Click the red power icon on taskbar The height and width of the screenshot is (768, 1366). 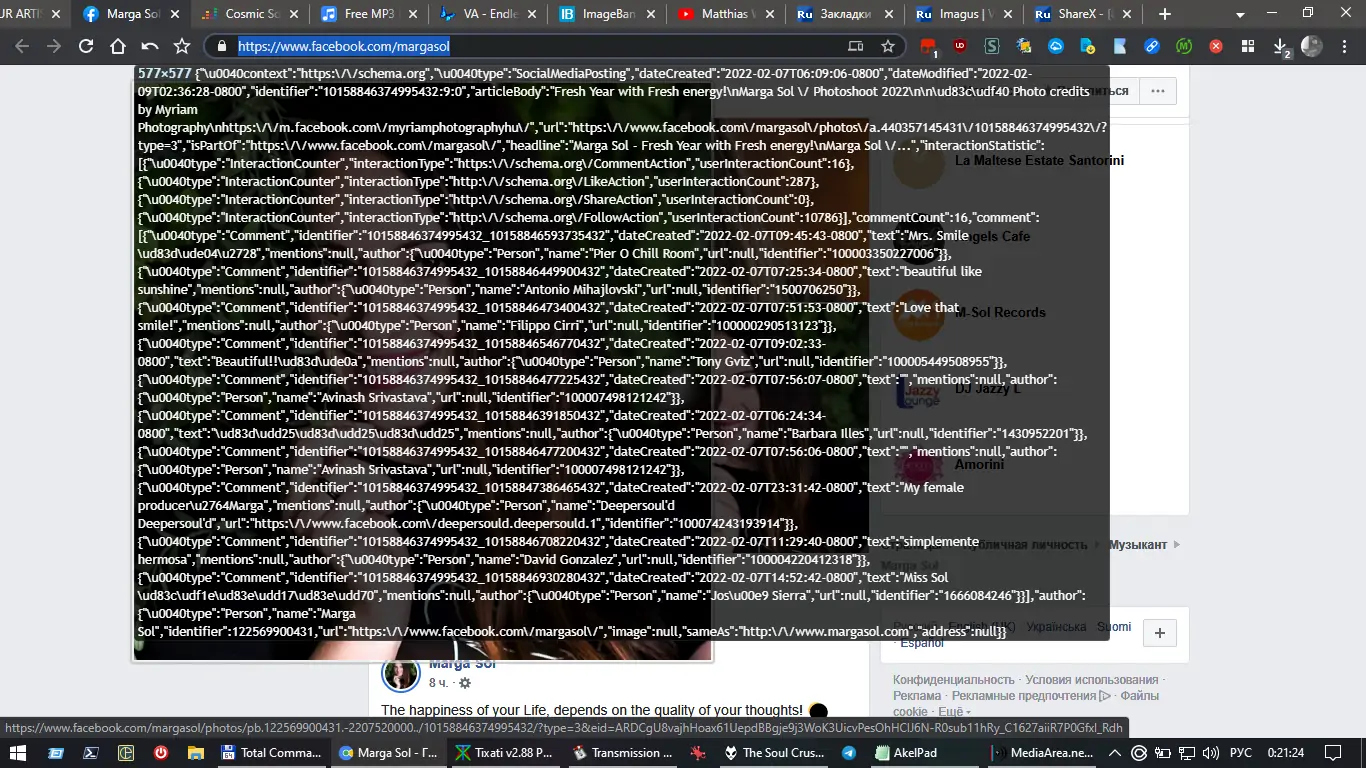pos(161,752)
